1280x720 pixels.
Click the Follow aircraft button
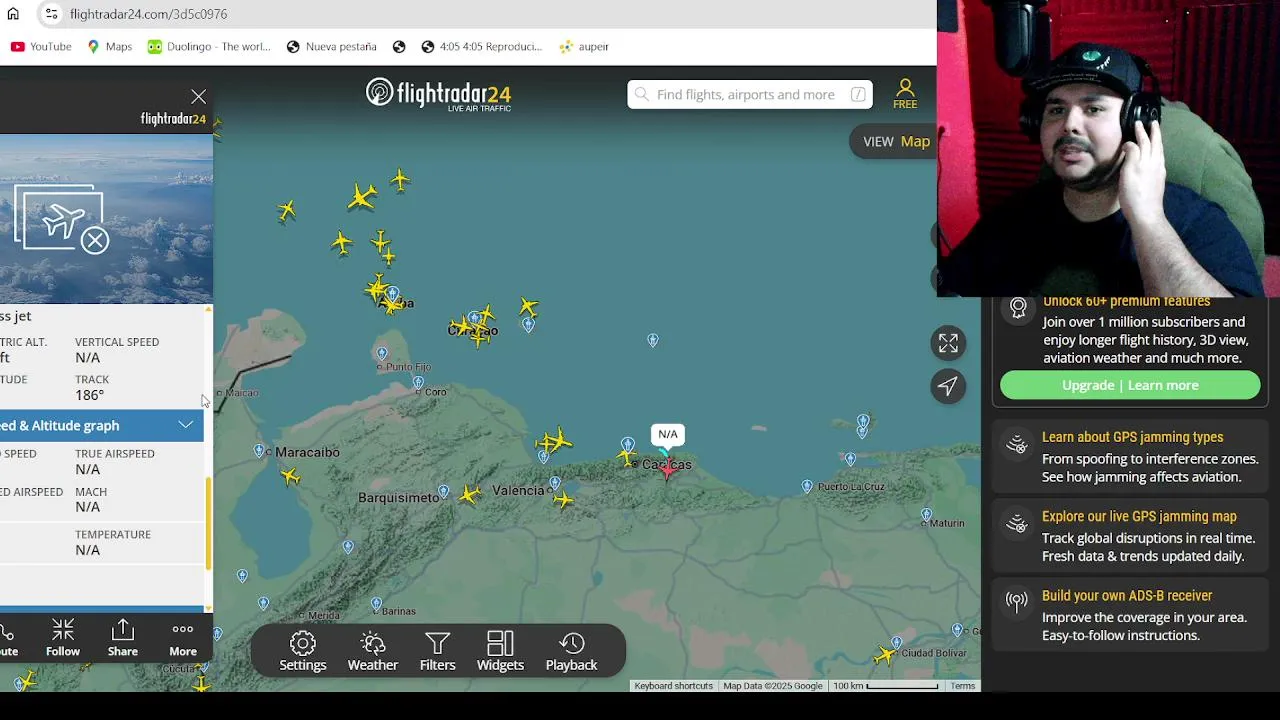click(x=63, y=638)
